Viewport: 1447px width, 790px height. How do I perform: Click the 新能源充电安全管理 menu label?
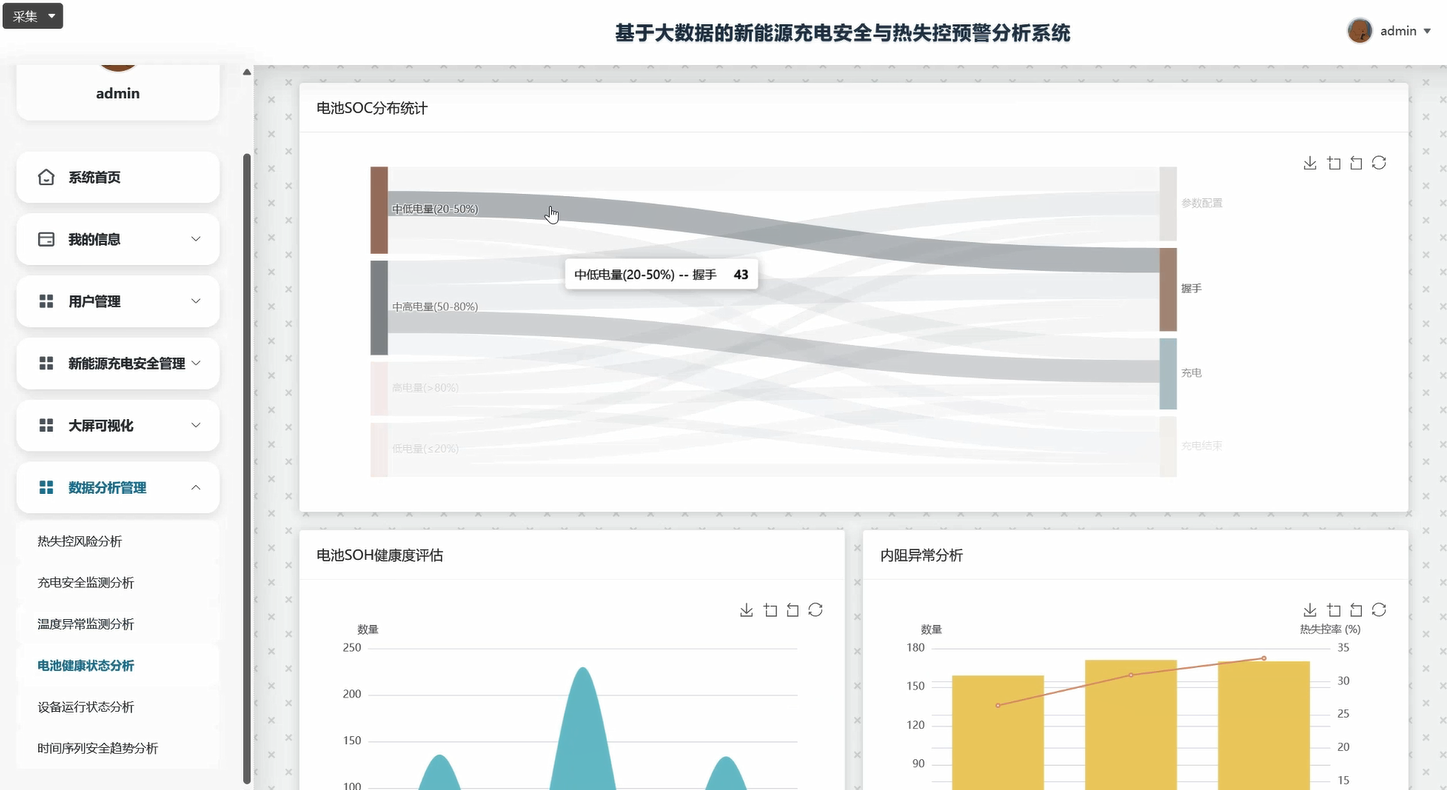(x=127, y=363)
